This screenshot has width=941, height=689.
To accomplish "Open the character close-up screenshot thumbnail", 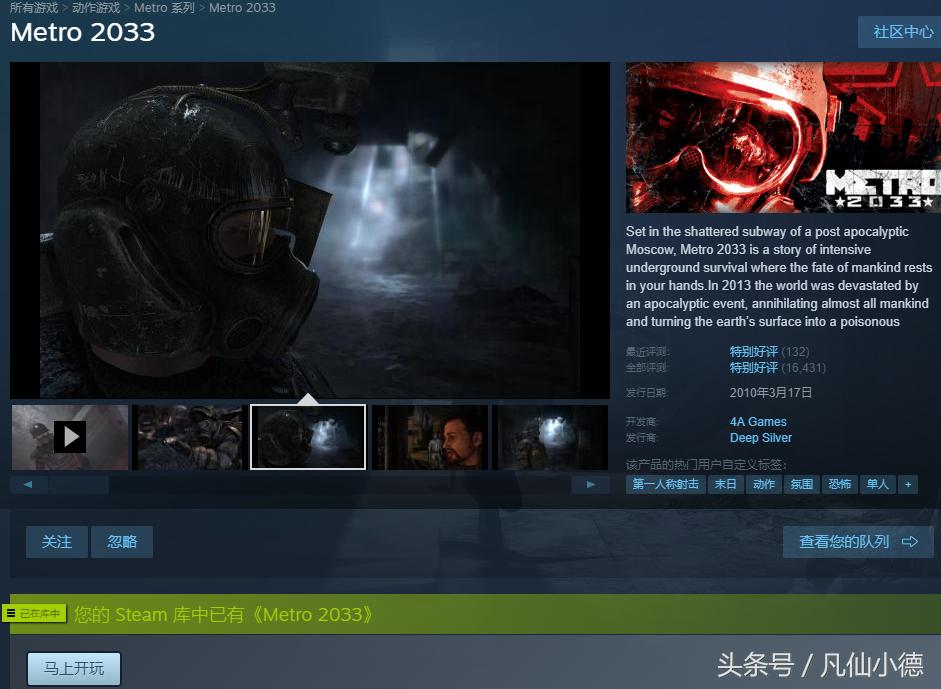I will [x=429, y=436].
